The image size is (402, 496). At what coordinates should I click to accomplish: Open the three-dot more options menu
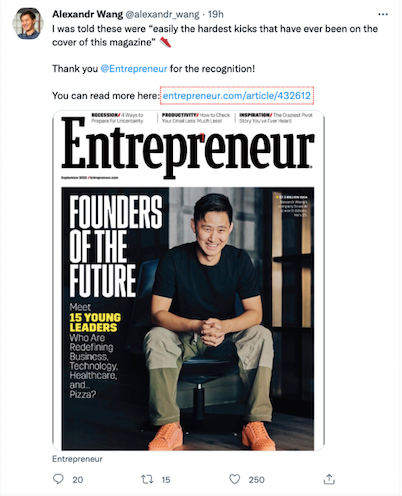pyautogui.click(x=383, y=14)
